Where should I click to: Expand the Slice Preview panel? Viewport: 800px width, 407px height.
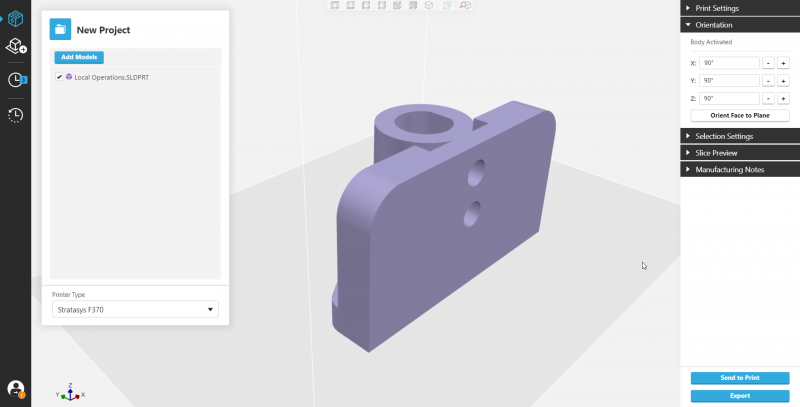tap(740, 153)
